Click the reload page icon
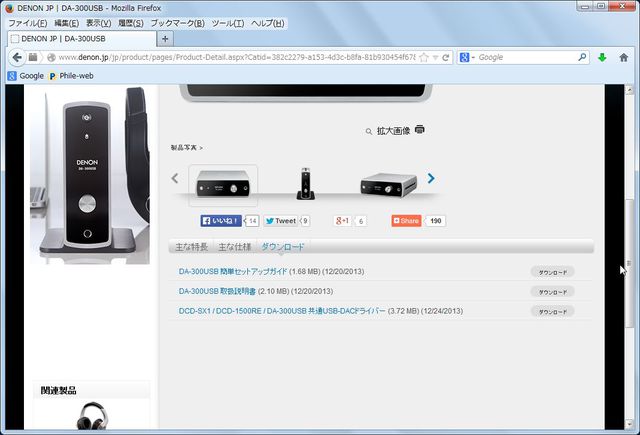640x435 pixels. click(x=446, y=58)
